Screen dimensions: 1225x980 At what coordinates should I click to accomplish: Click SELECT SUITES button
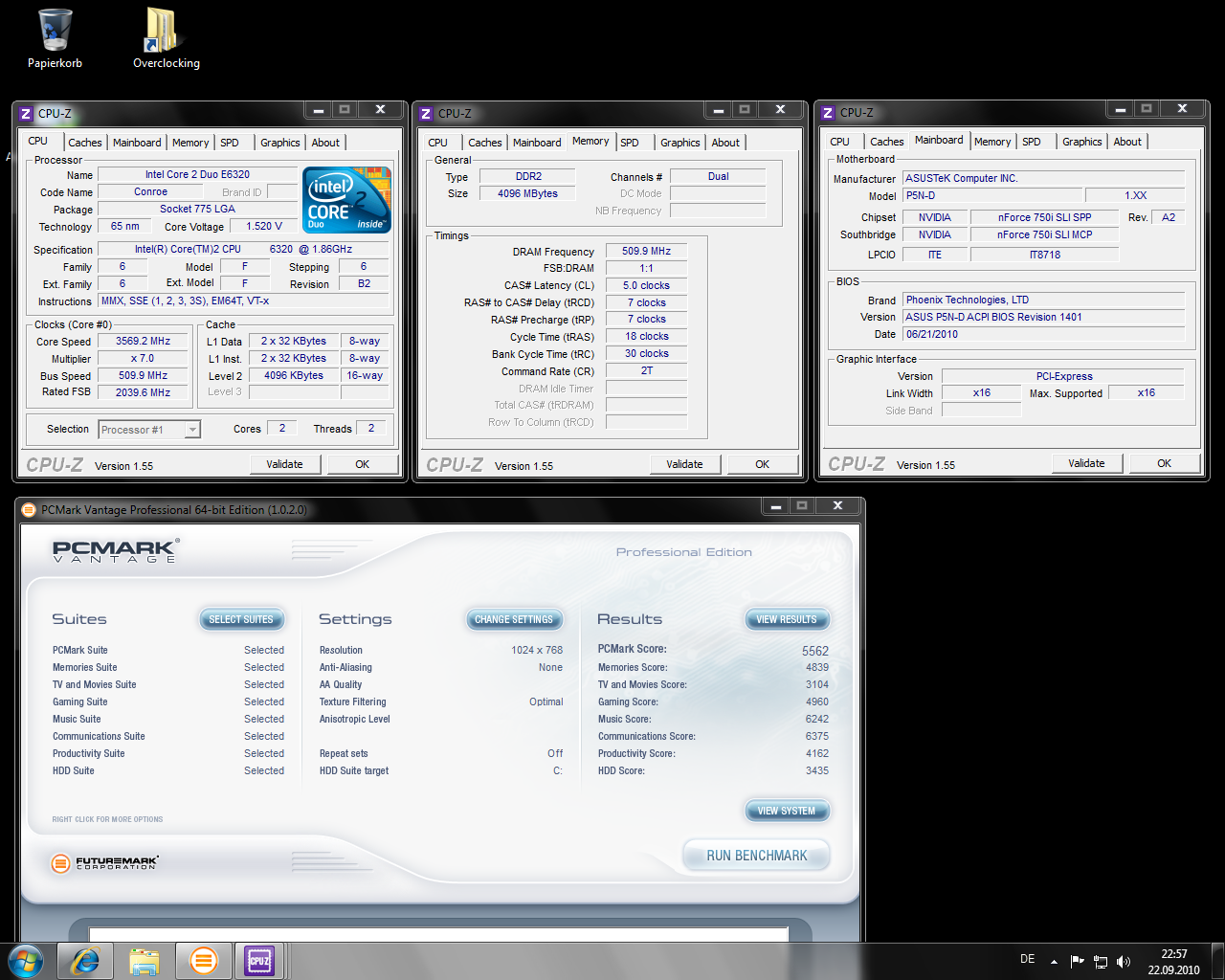point(241,619)
